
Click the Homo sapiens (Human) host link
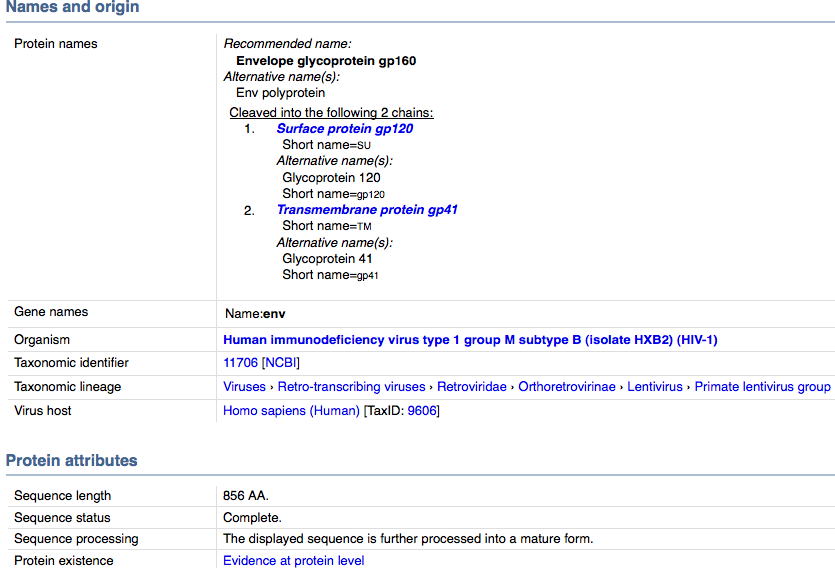click(291, 411)
